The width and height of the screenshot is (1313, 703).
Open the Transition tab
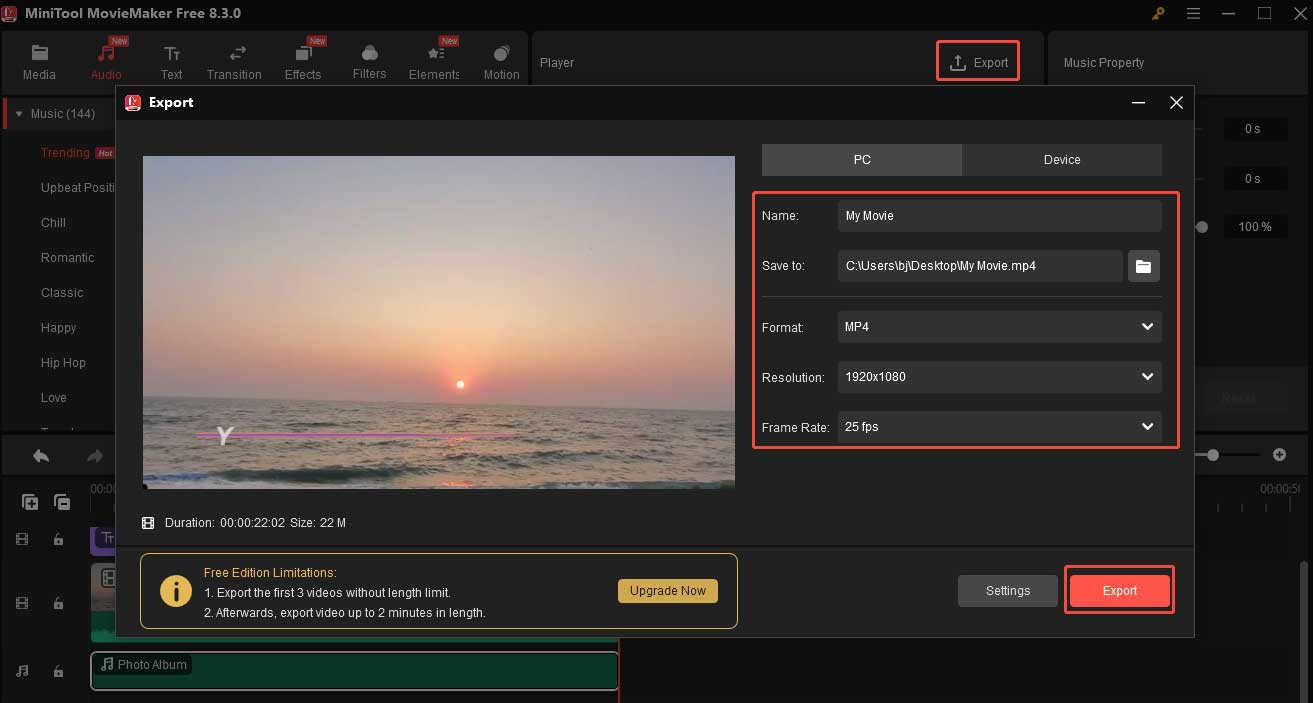point(234,62)
